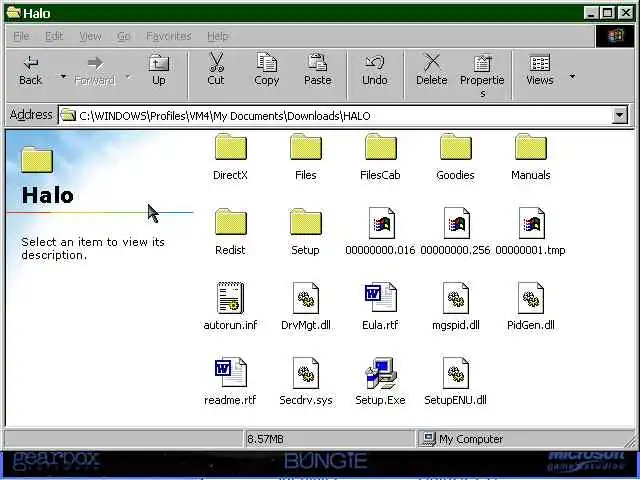Screen dimensions: 640x480
Task: Select the mgspid.dll file icon
Action: 456,298
